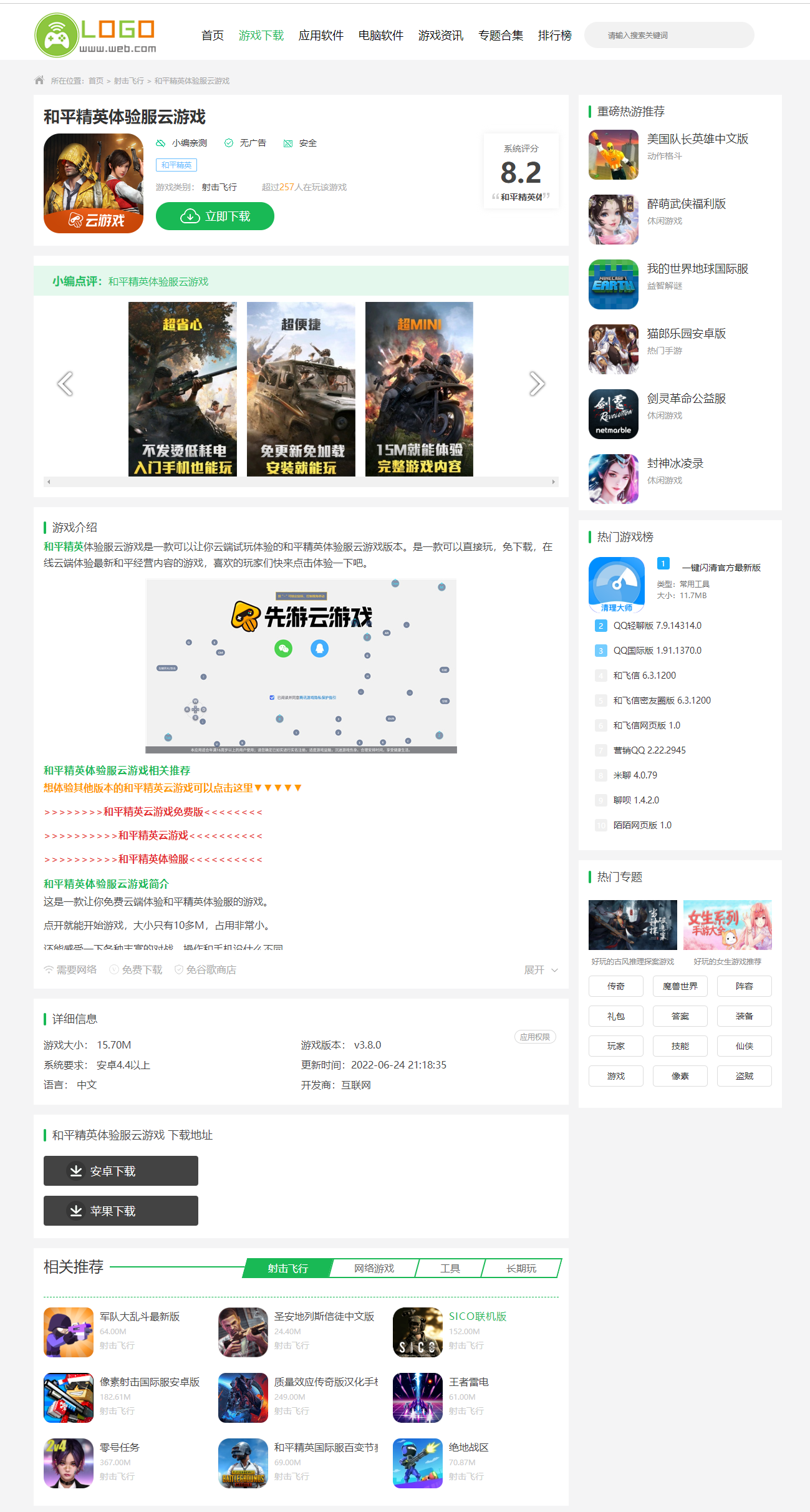Open 陌陌网页版 1.0 ranking entry
Viewport: 810px width, 1512px height.
642,825
